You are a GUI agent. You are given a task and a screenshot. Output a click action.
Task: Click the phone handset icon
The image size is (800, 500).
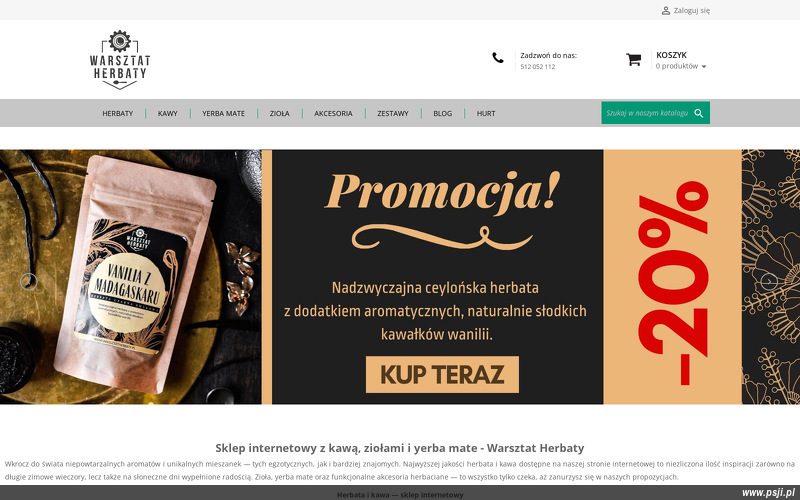click(497, 58)
